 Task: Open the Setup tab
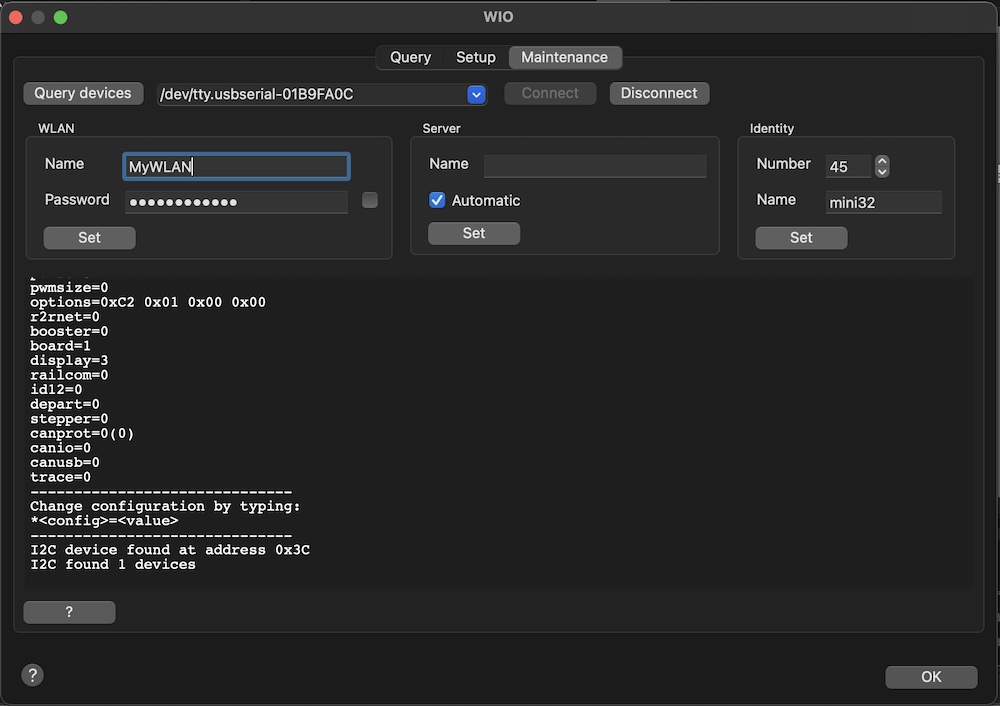476,57
